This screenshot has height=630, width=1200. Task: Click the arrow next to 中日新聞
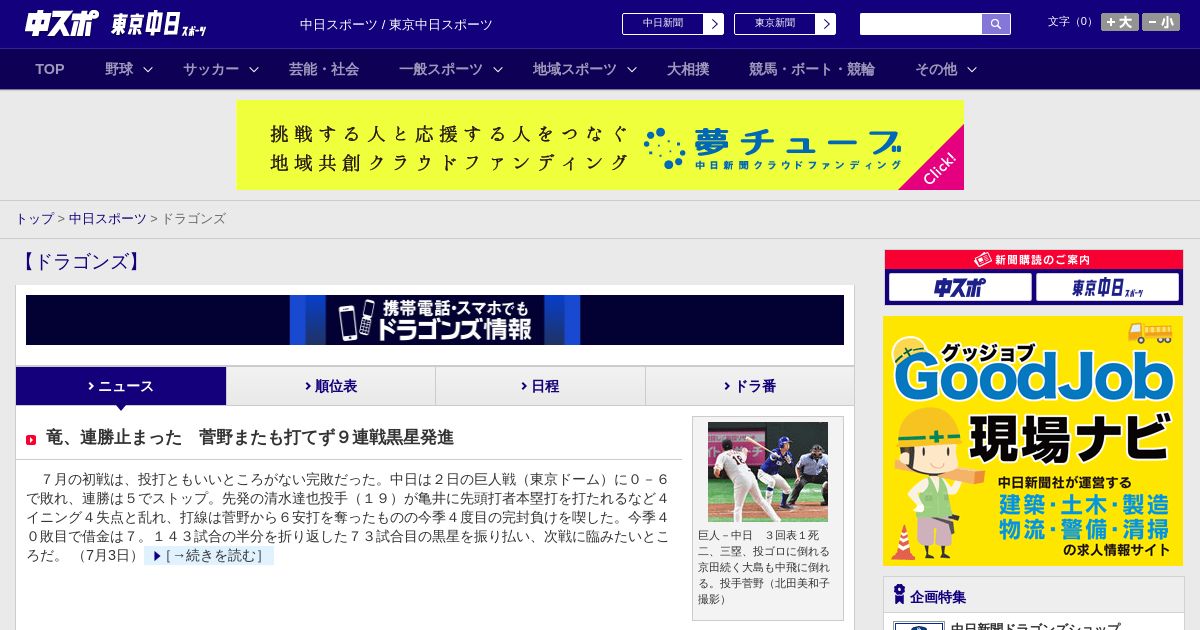[x=714, y=24]
